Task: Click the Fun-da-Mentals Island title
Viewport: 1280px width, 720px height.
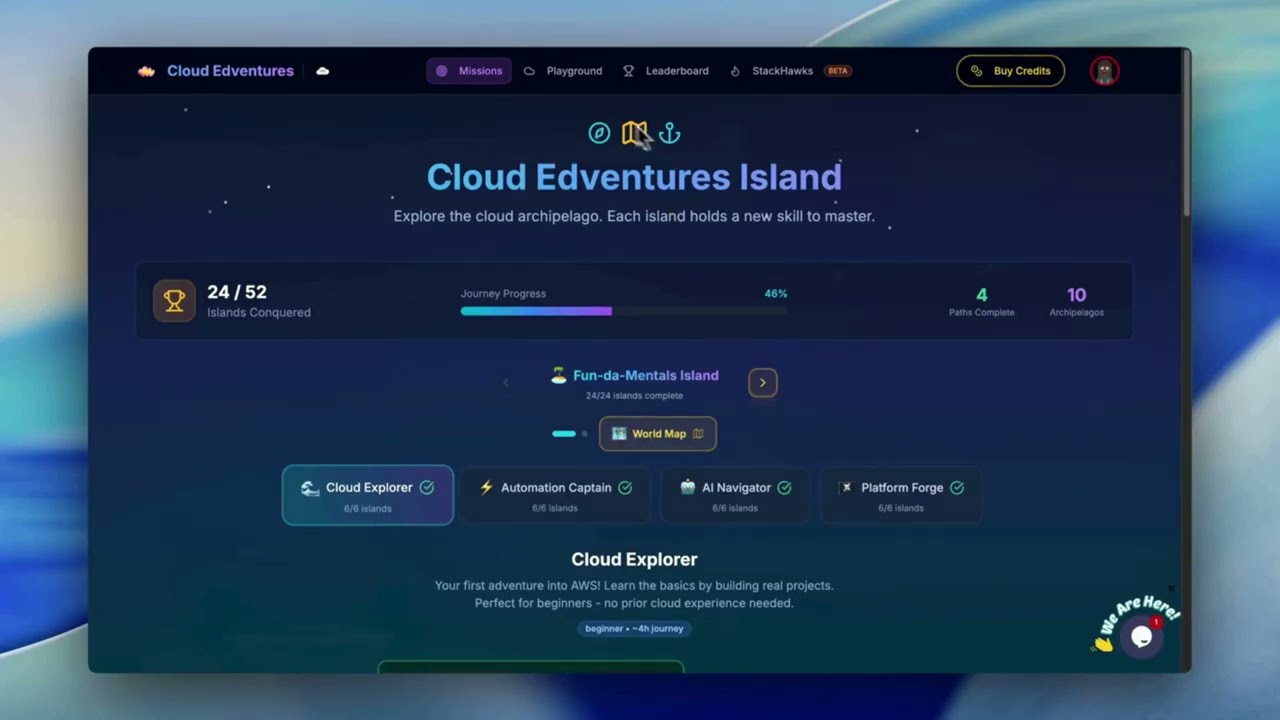Action: 645,375
